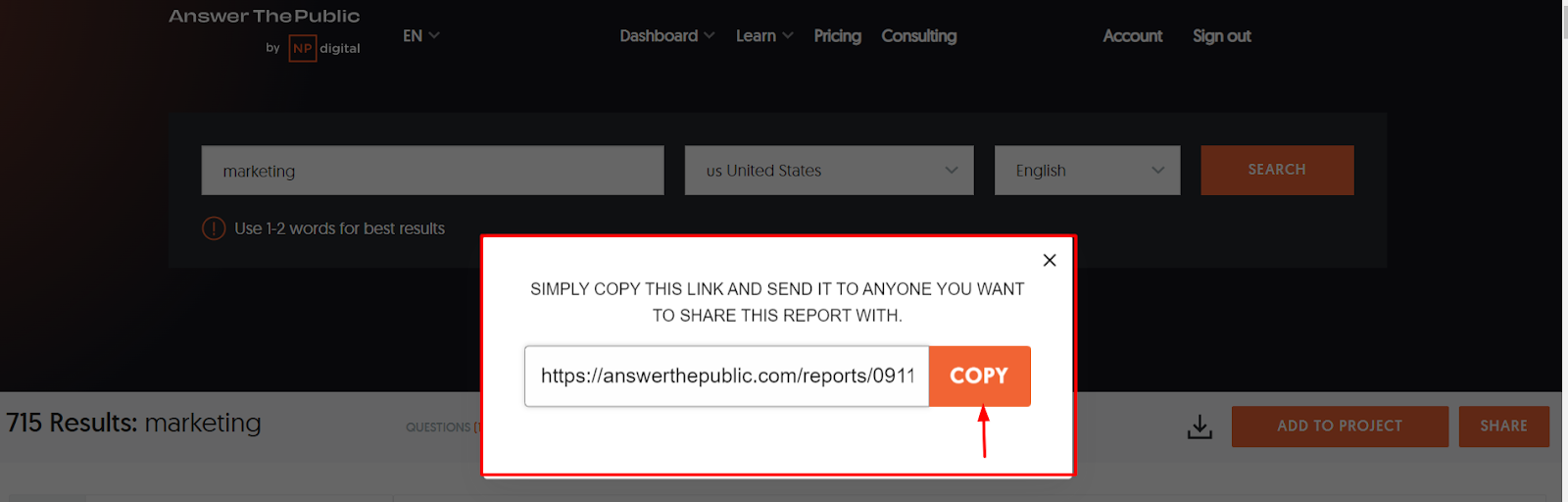Open the English language dropdown

pyautogui.click(x=1087, y=171)
